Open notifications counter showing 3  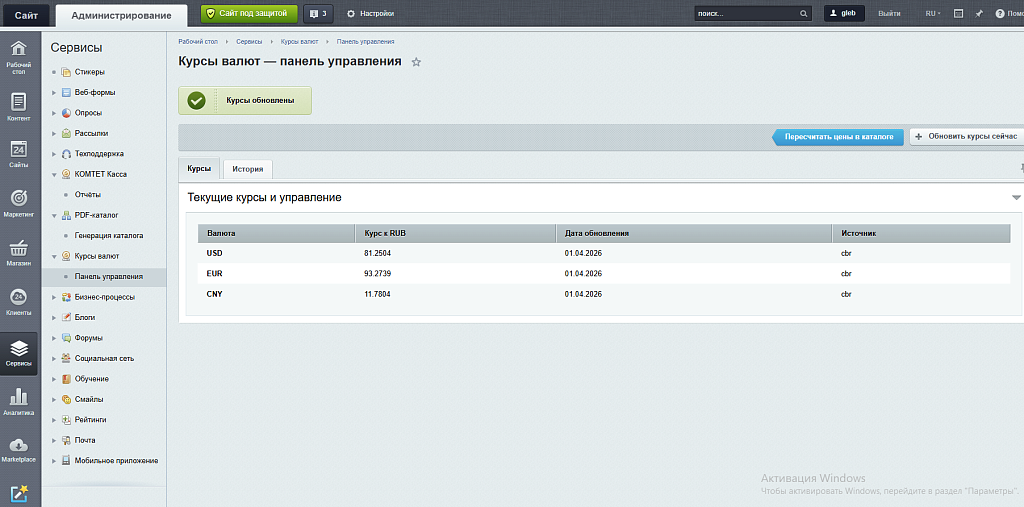pyautogui.click(x=318, y=14)
